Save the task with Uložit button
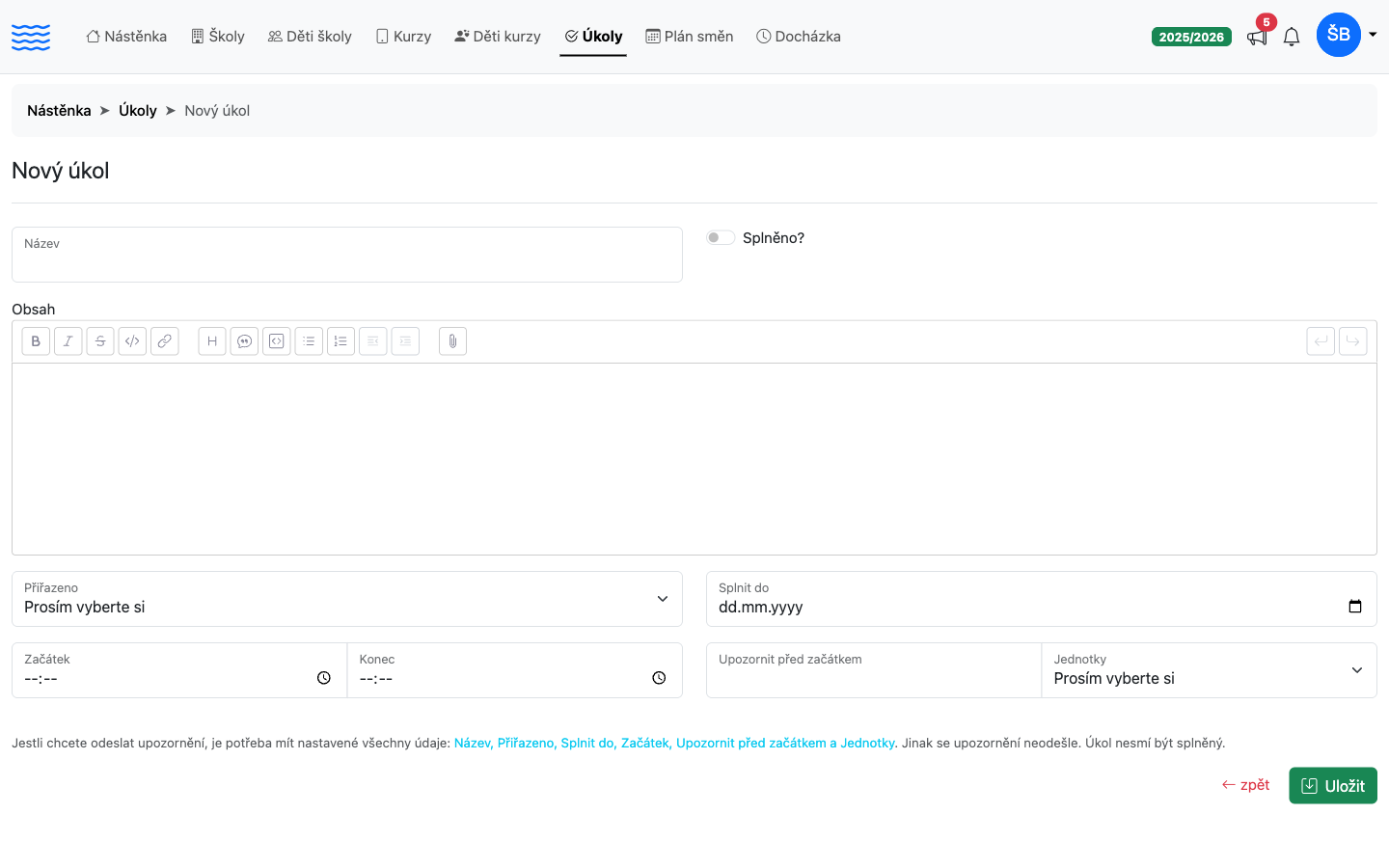 [1333, 785]
